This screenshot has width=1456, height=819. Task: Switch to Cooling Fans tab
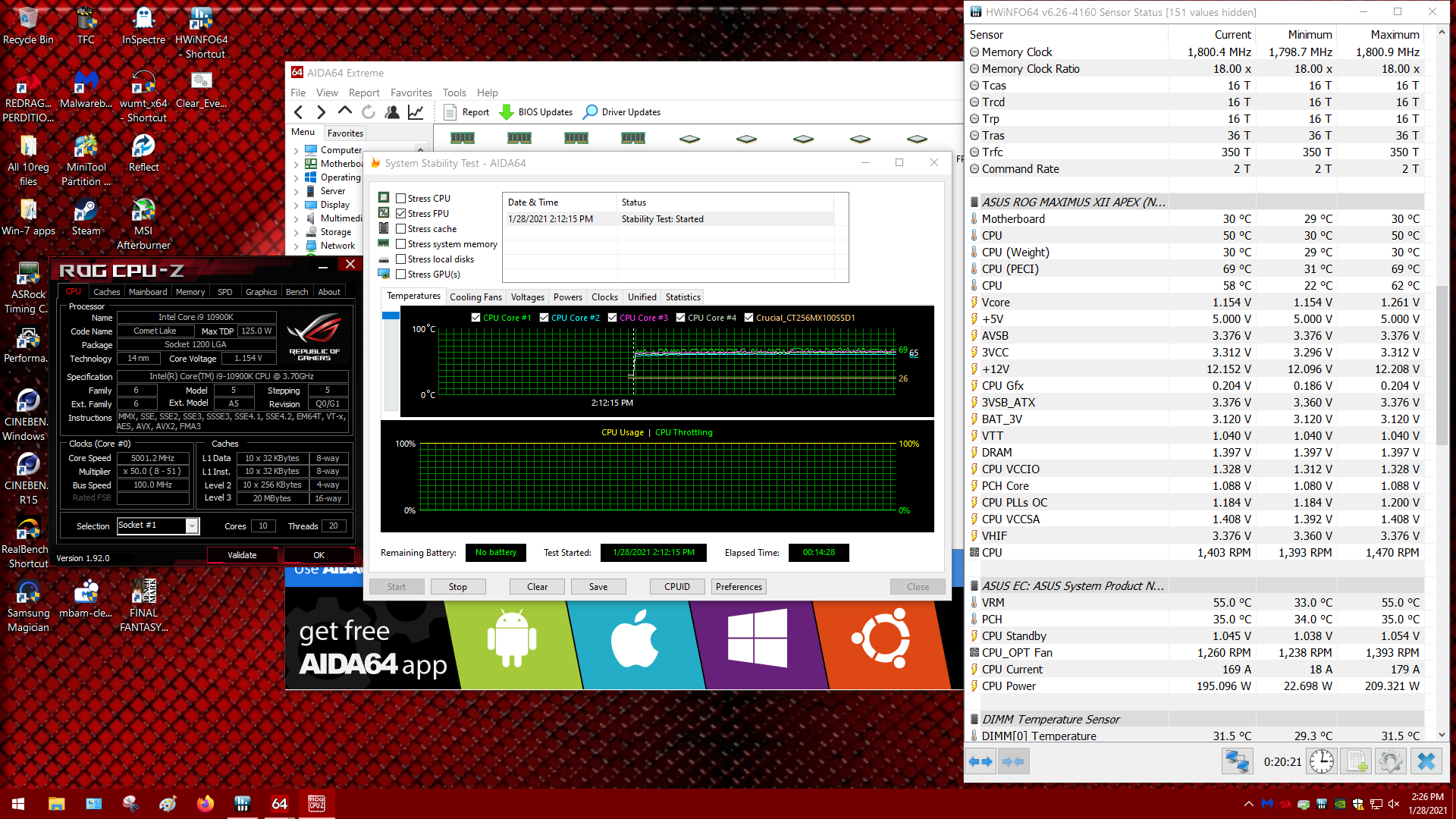475,297
